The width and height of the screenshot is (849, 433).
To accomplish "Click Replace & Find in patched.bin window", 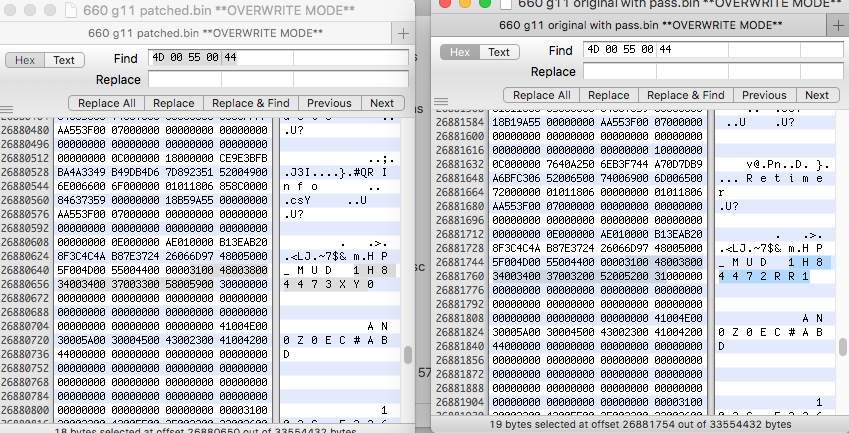I will pos(251,103).
